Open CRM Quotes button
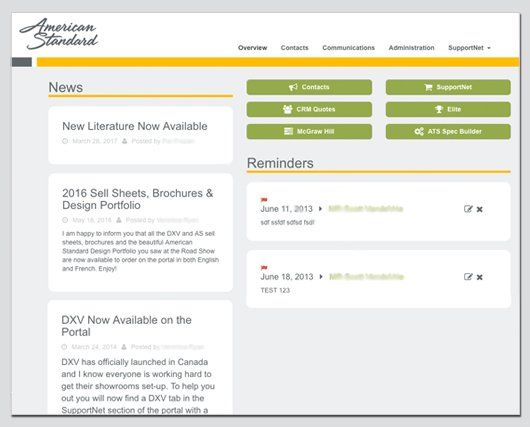The image size is (530, 427). [x=309, y=109]
